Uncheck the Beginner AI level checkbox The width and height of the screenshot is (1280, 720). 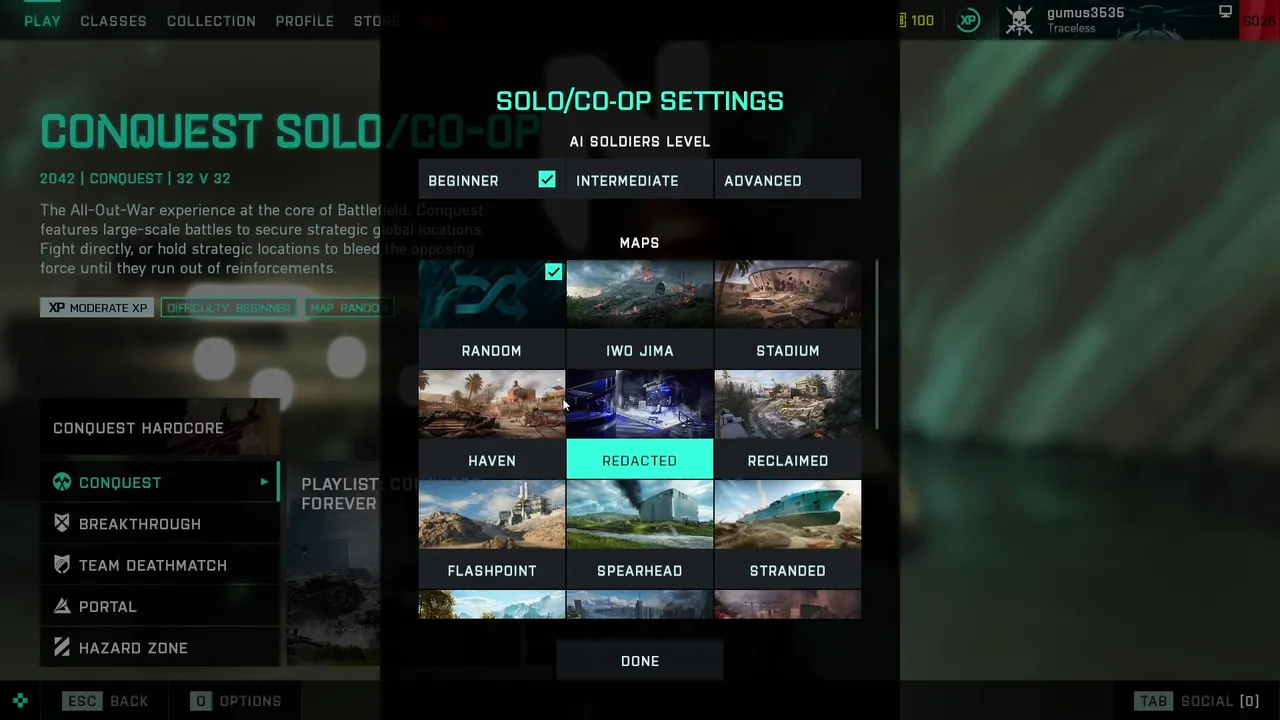[547, 180]
